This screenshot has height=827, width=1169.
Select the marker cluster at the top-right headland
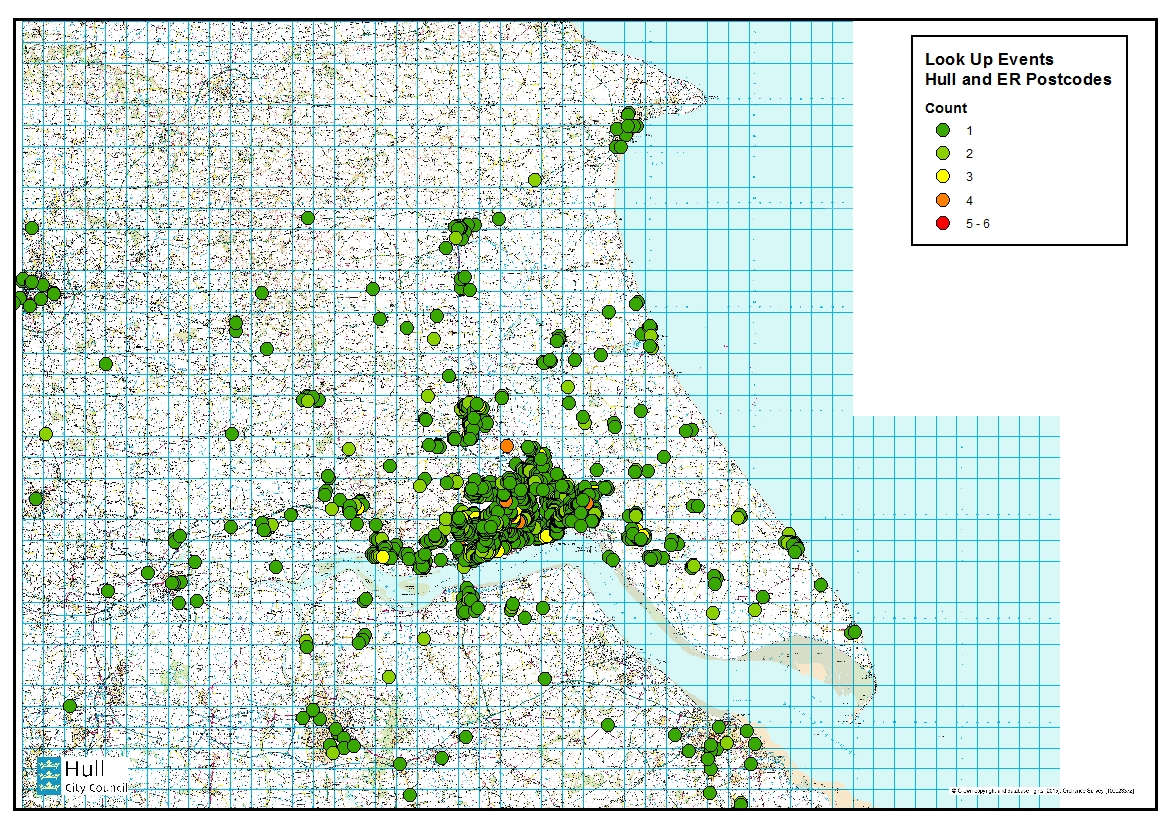(626, 128)
